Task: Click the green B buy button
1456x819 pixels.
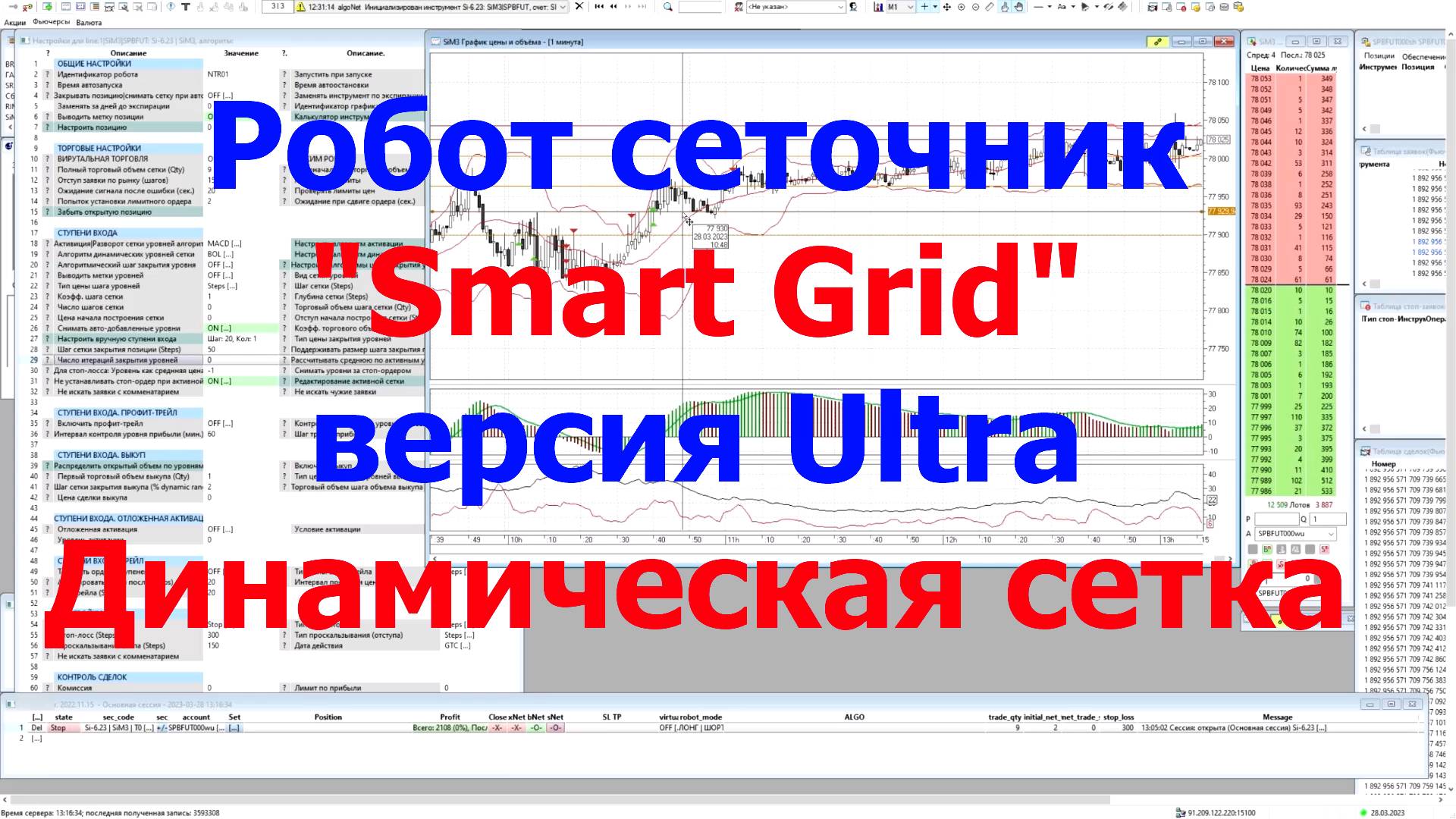Action: tap(1267, 550)
